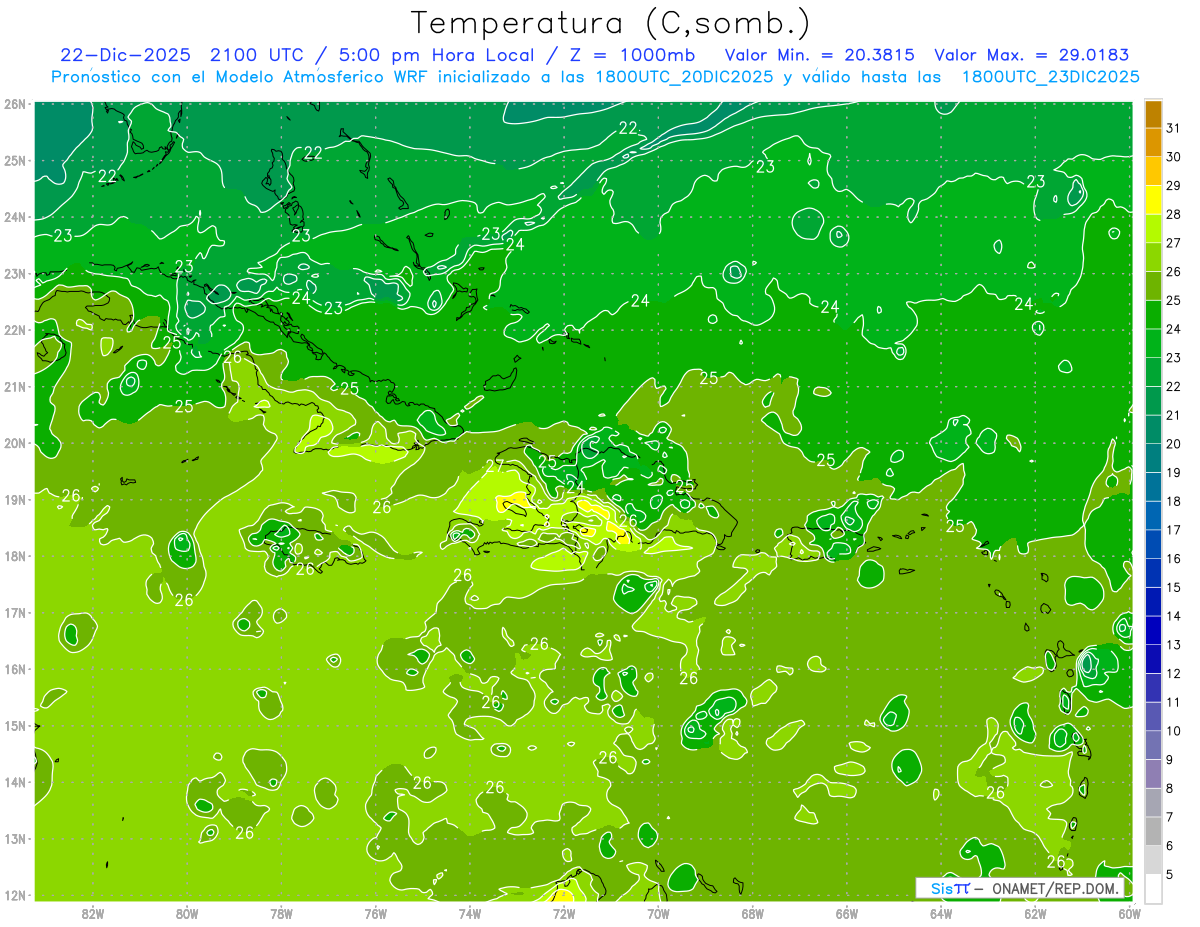Click the legend value '15'

tap(1174, 588)
